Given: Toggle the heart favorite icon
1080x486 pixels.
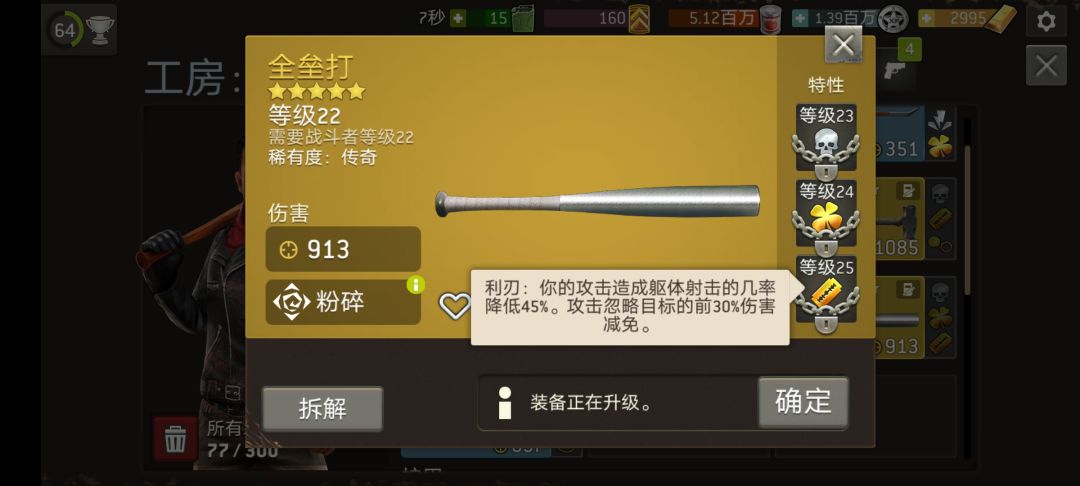Looking at the screenshot, I should click(x=455, y=305).
